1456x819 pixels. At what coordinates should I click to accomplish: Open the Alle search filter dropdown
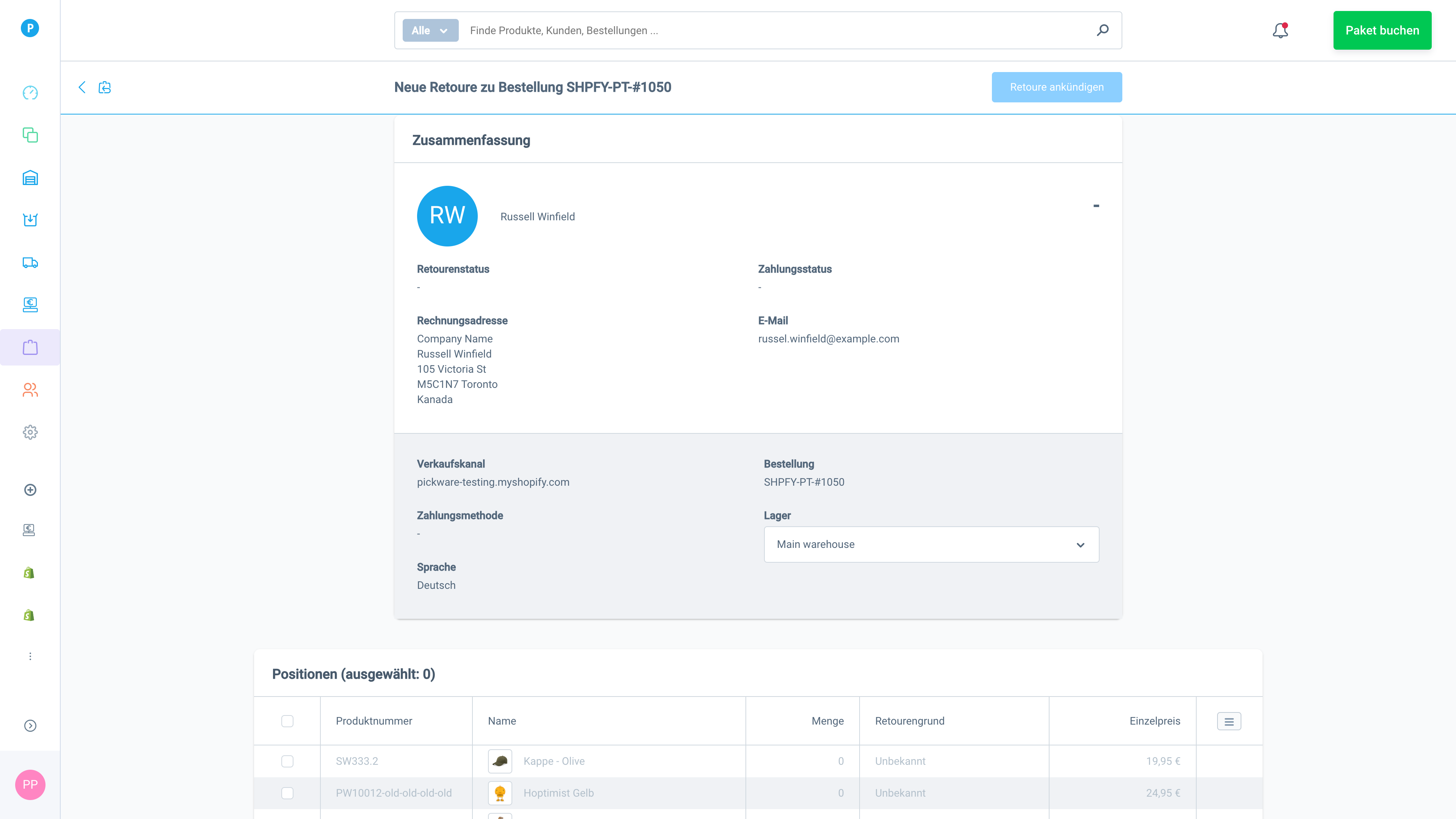point(430,30)
